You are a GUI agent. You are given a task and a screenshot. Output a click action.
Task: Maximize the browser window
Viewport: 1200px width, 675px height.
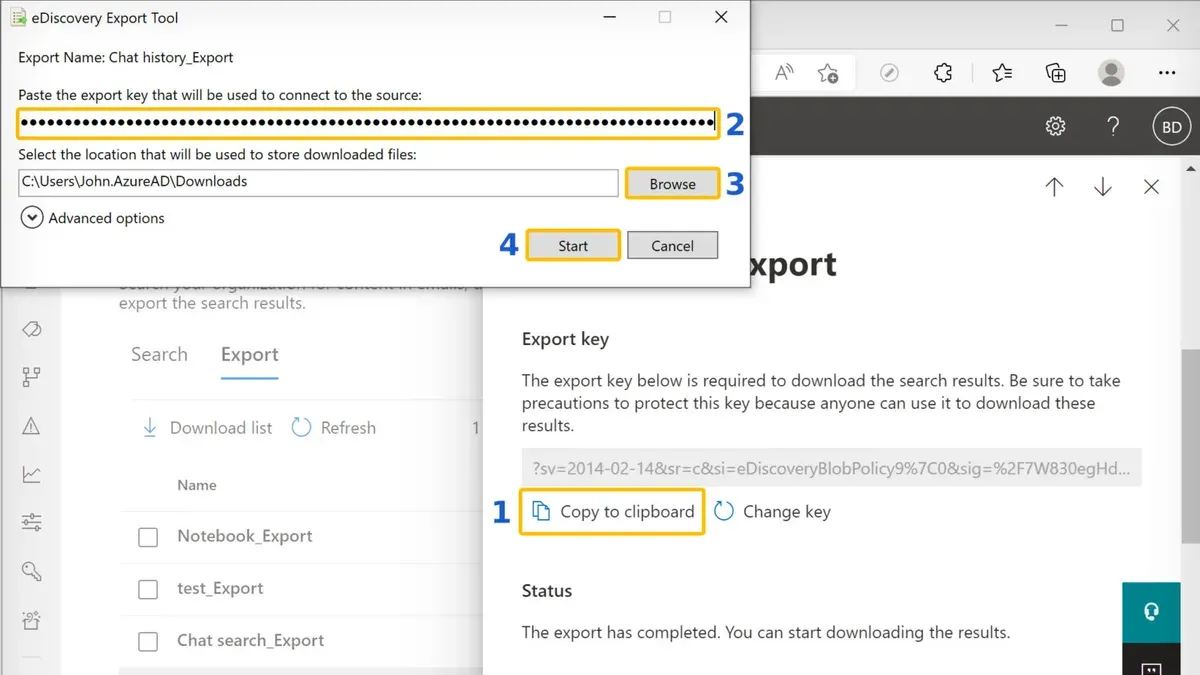pos(1118,25)
